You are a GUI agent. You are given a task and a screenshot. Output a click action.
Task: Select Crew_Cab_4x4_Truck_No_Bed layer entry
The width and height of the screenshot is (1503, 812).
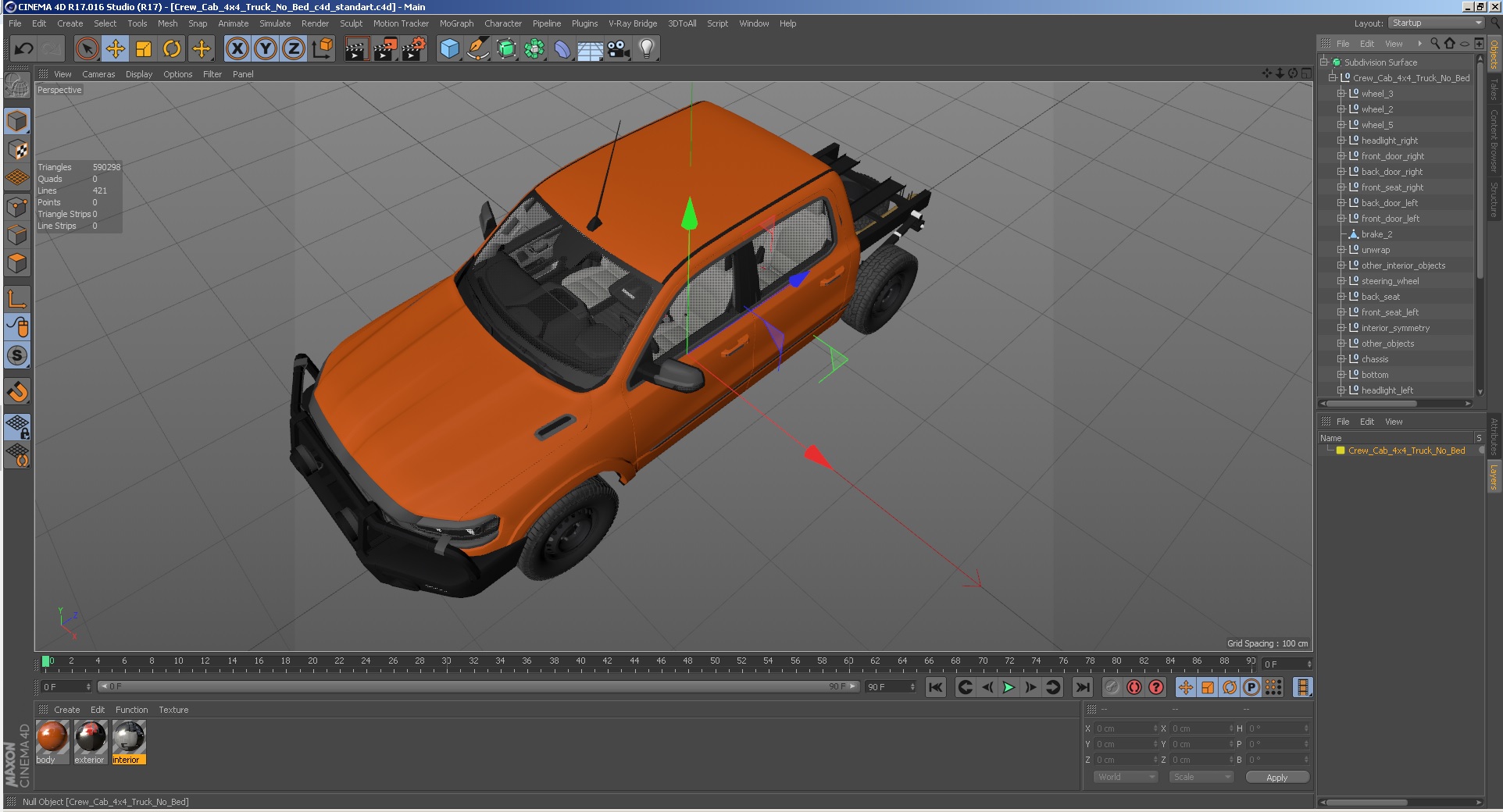[1406, 451]
